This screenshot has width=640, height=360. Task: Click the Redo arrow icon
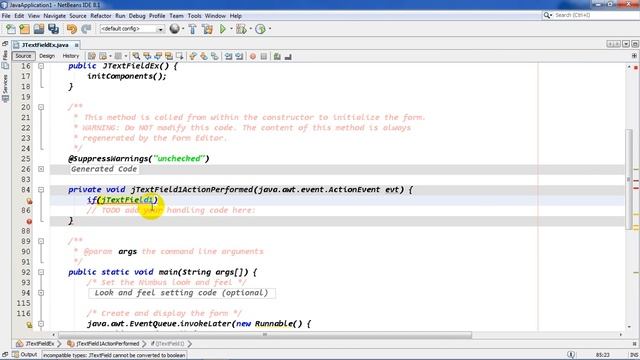[x=86, y=29]
